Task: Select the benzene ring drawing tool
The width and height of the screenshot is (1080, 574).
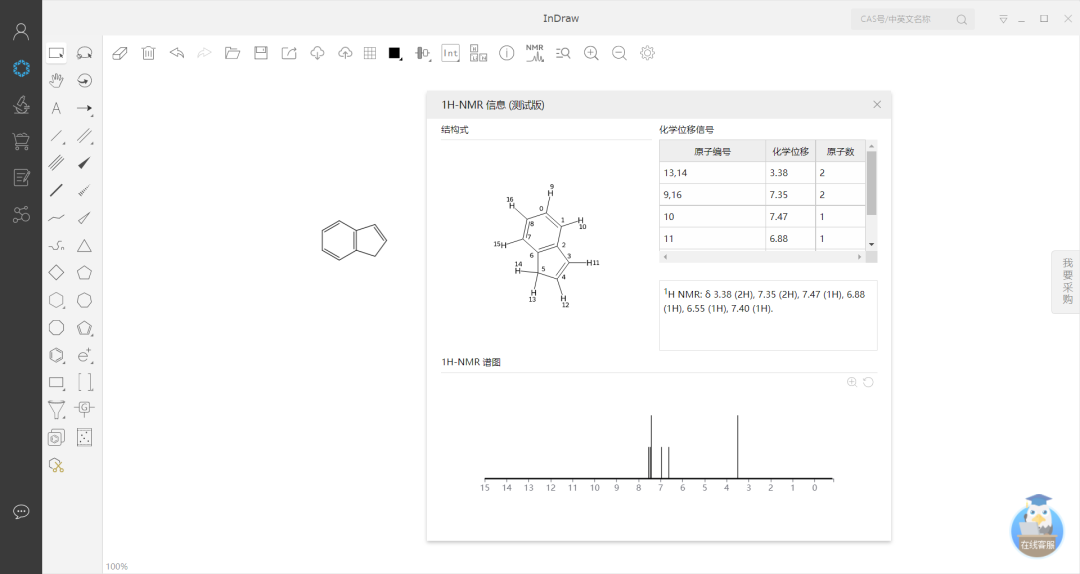Action: point(57,355)
